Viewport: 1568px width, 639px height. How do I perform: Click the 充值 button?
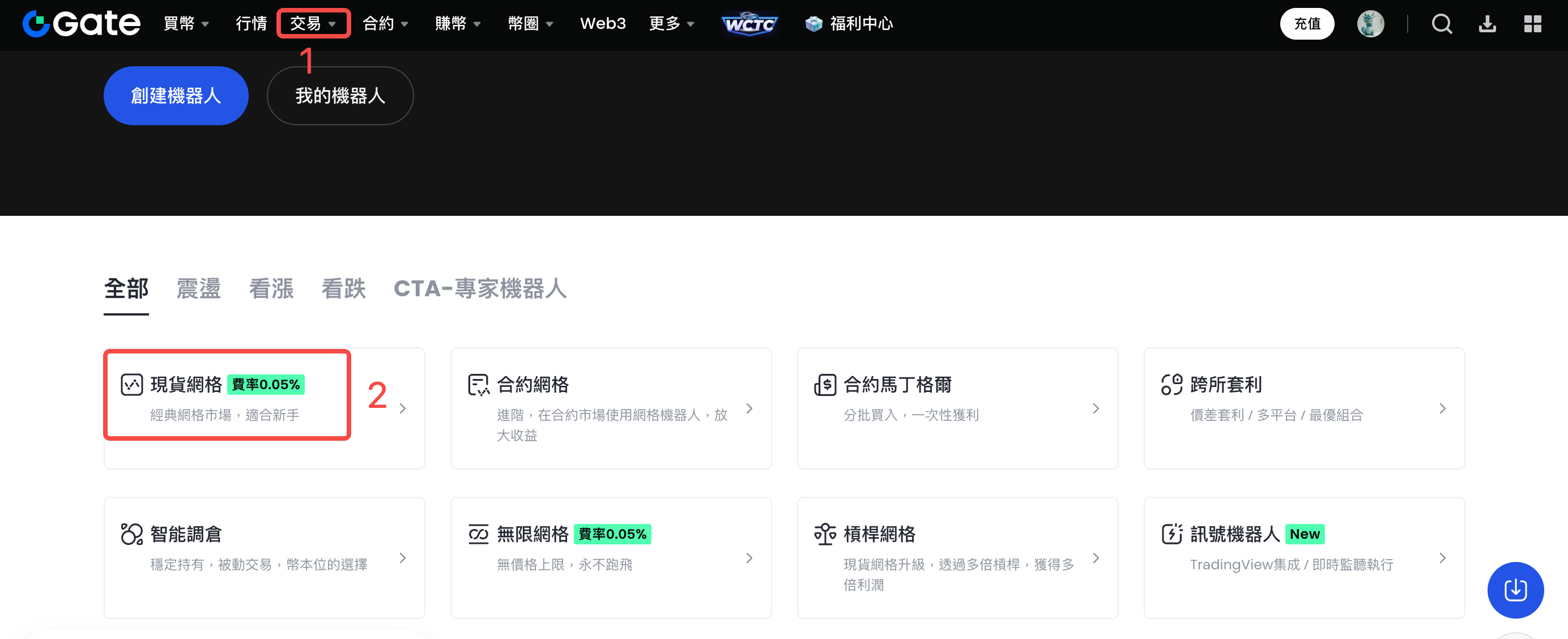coord(1307,24)
